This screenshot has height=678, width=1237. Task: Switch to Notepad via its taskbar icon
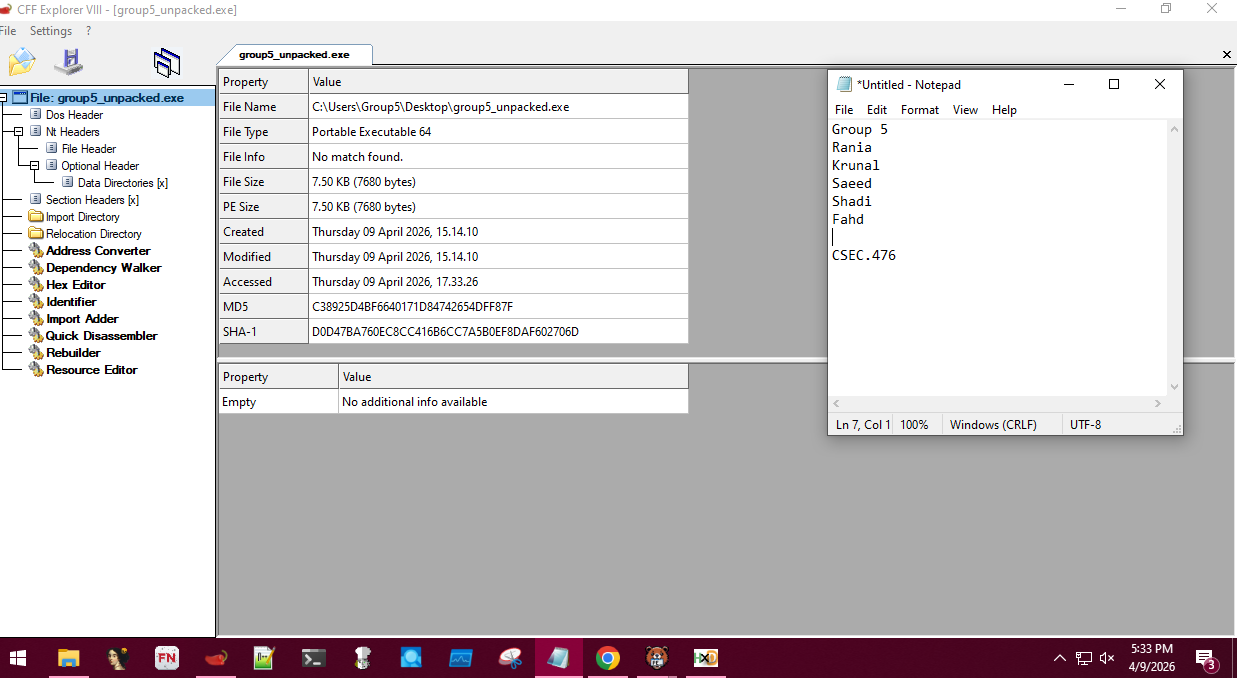coord(559,658)
